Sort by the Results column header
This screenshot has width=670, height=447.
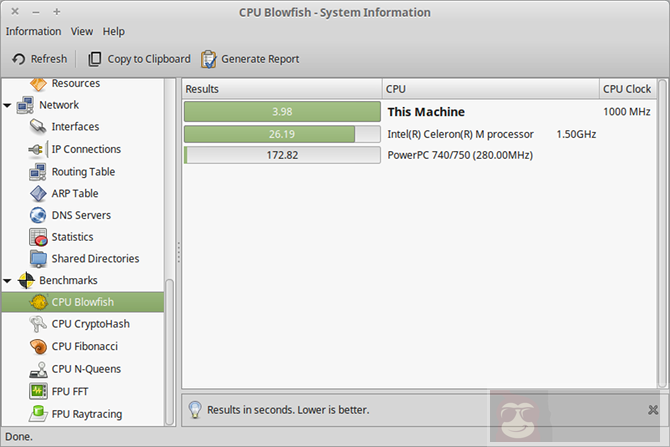[x=281, y=89]
